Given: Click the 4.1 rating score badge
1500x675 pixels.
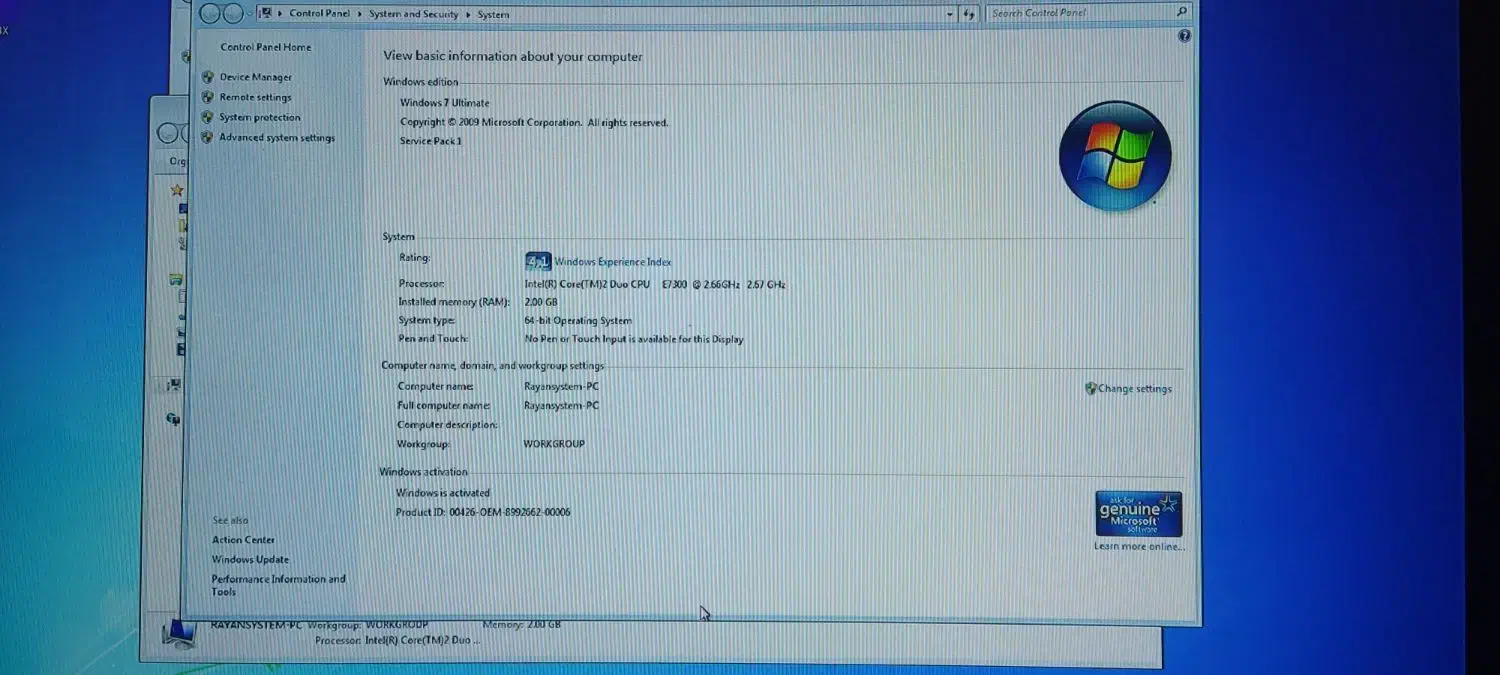Looking at the screenshot, I should (538, 262).
